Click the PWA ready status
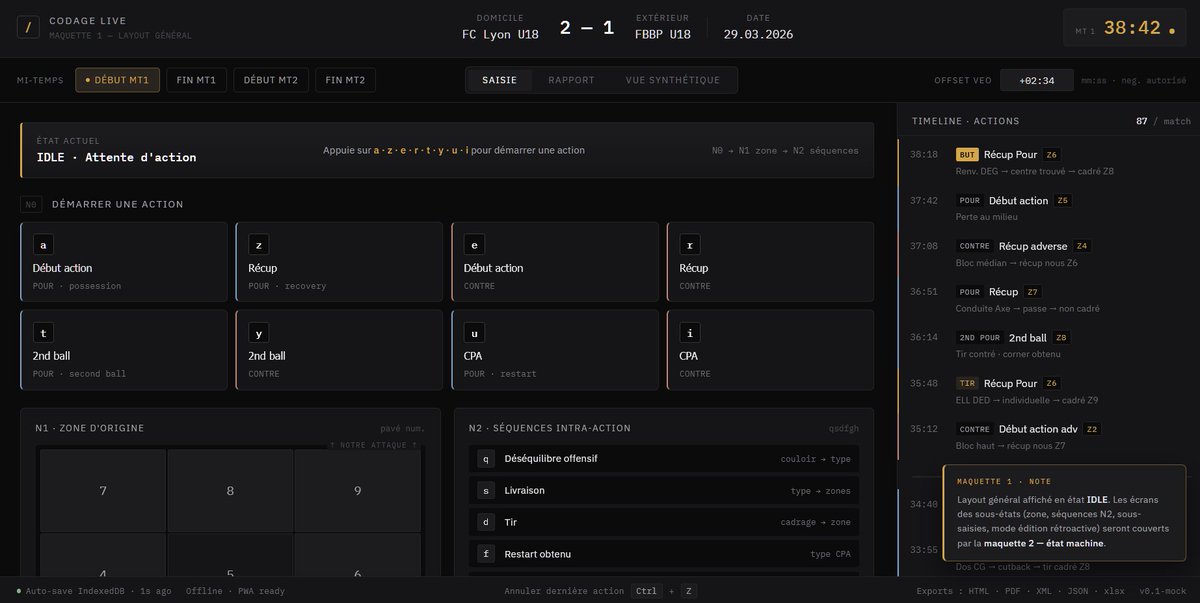 coord(261,591)
